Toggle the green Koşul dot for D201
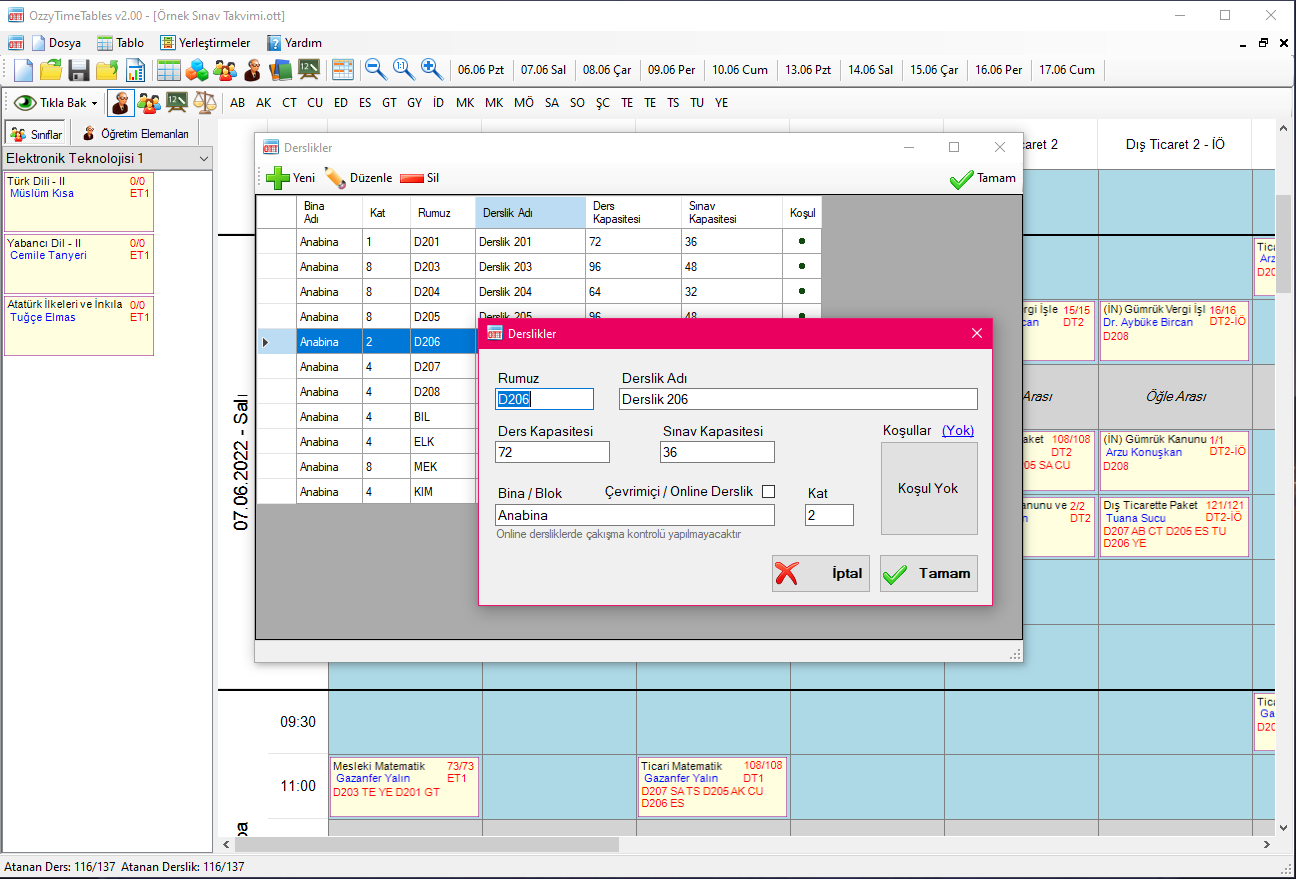Image resolution: width=1296 pixels, height=879 pixels. [x=802, y=240]
